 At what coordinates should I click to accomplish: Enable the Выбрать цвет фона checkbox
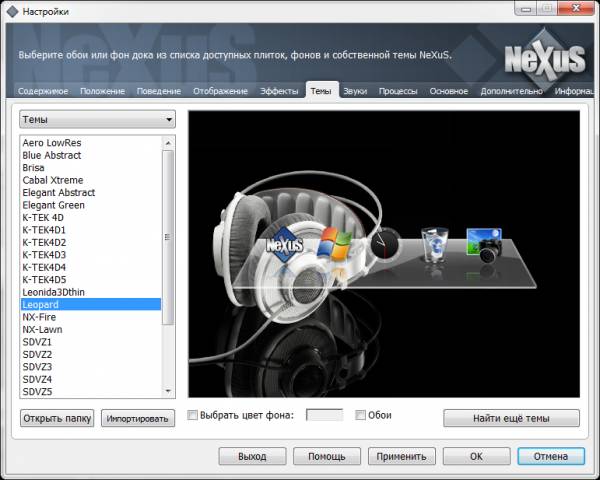tap(192, 415)
